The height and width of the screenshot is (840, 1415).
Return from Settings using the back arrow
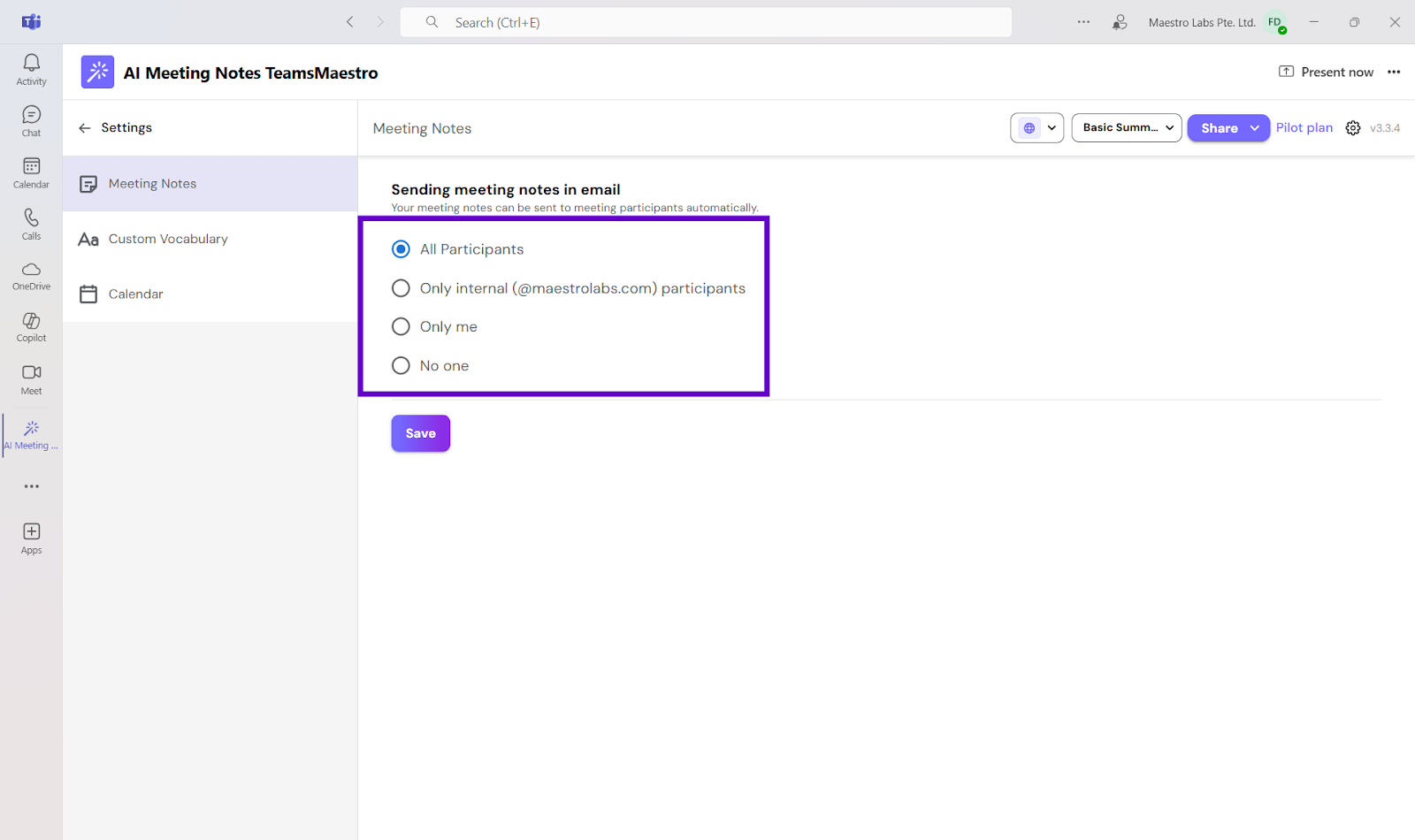coord(85,128)
